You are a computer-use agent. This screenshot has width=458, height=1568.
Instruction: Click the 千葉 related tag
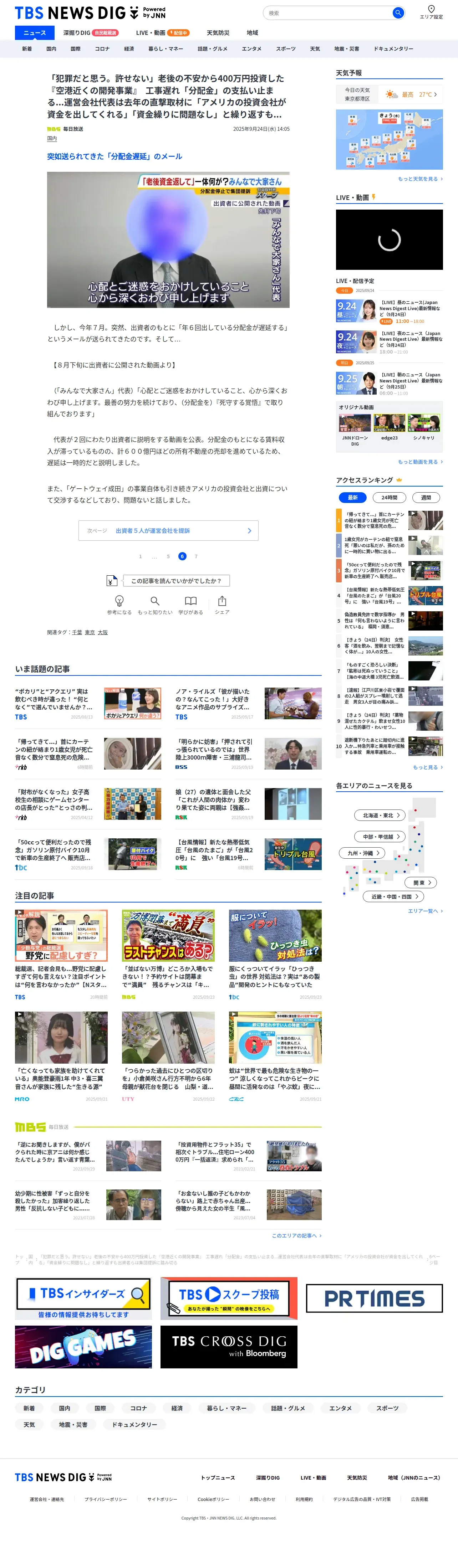click(x=77, y=632)
